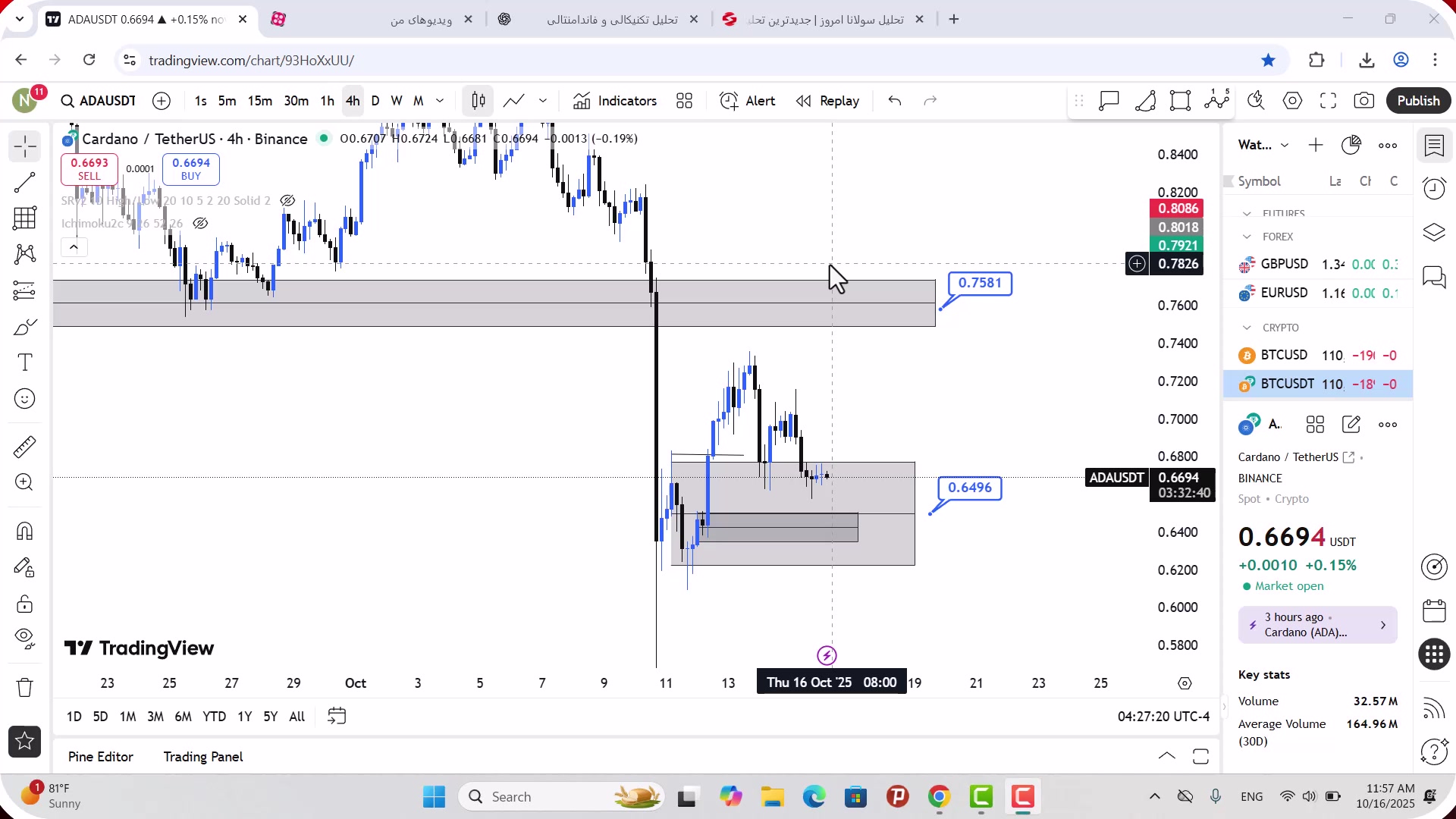Select BTCUSD in the watchlist
Viewport: 1456px width, 819px height.
(x=1318, y=356)
